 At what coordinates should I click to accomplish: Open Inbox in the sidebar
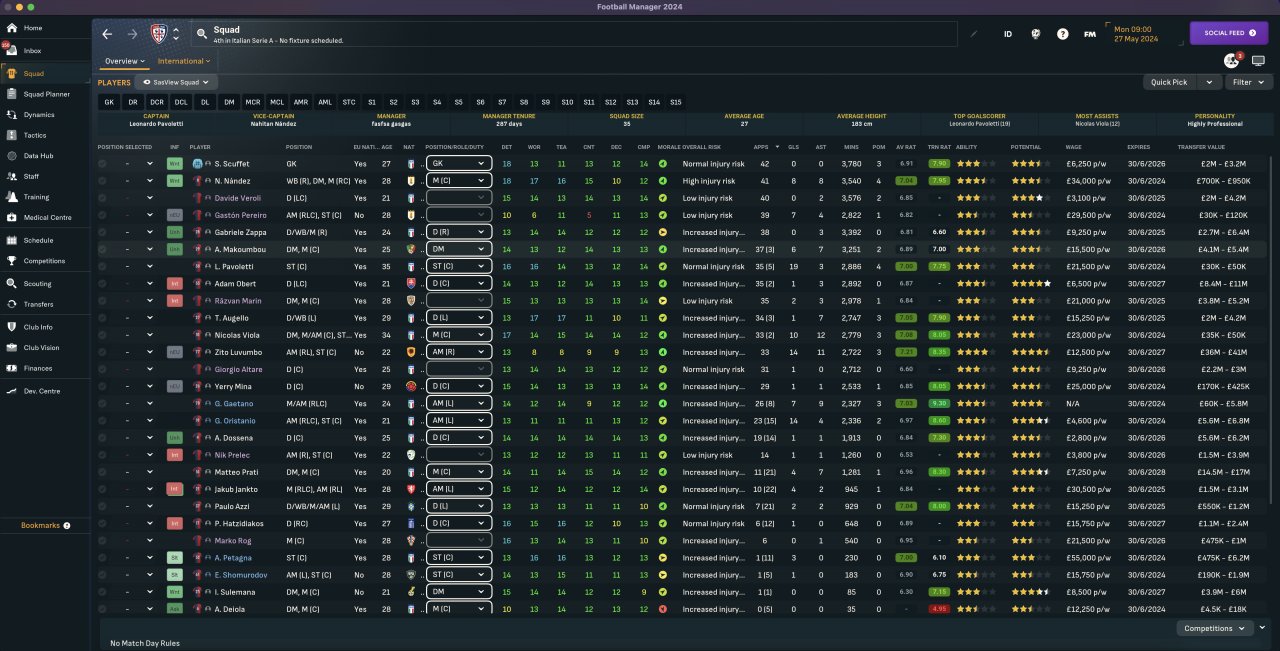[x=46, y=50]
